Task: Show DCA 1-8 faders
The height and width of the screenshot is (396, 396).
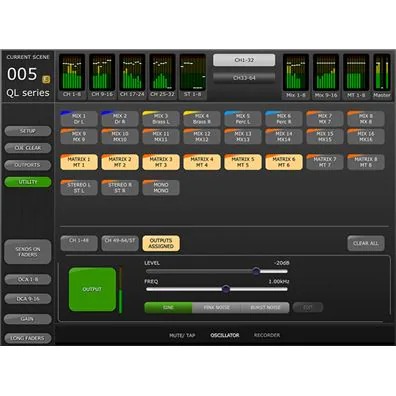Action: pos(28,279)
